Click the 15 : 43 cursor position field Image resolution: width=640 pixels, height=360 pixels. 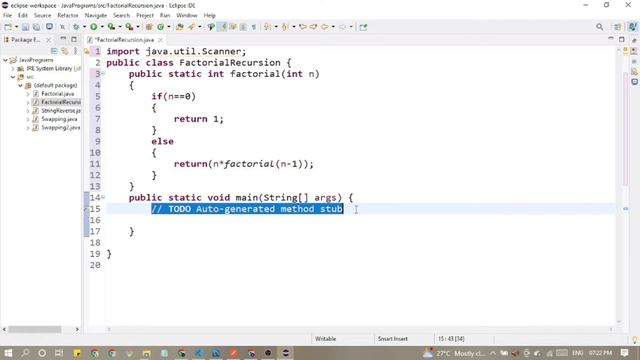click(451, 339)
